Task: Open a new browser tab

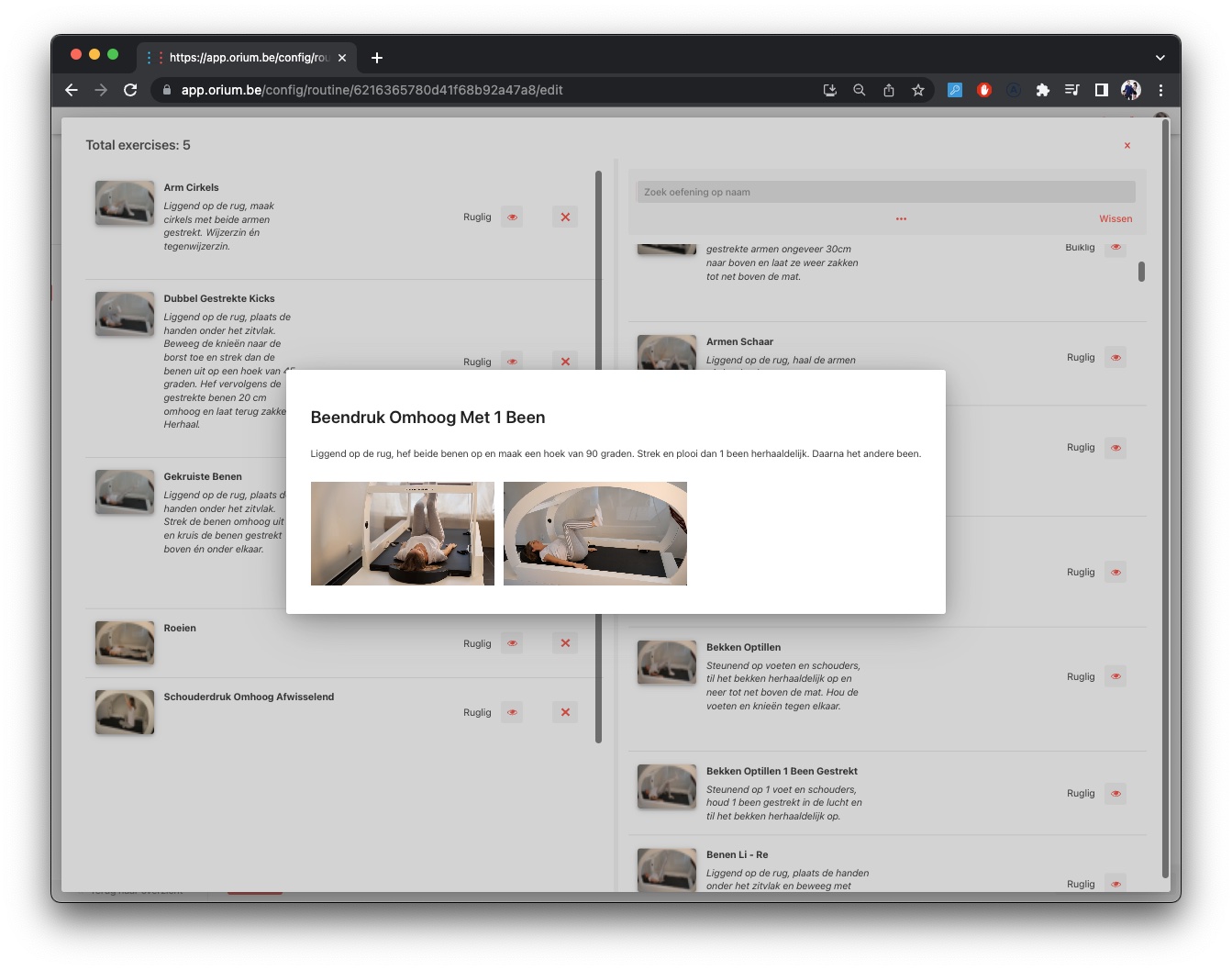Action: (376, 58)
